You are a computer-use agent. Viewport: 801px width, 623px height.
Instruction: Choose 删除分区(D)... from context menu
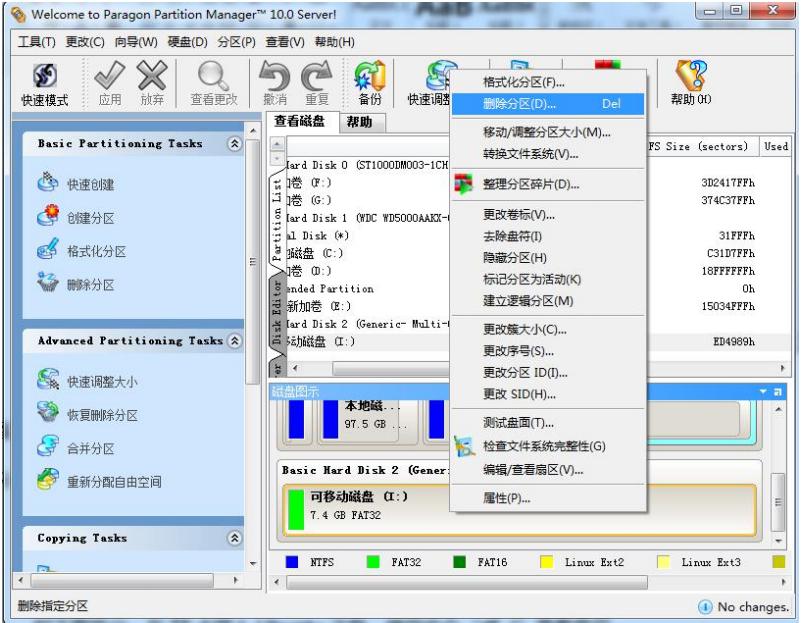(x=548, y=104)
